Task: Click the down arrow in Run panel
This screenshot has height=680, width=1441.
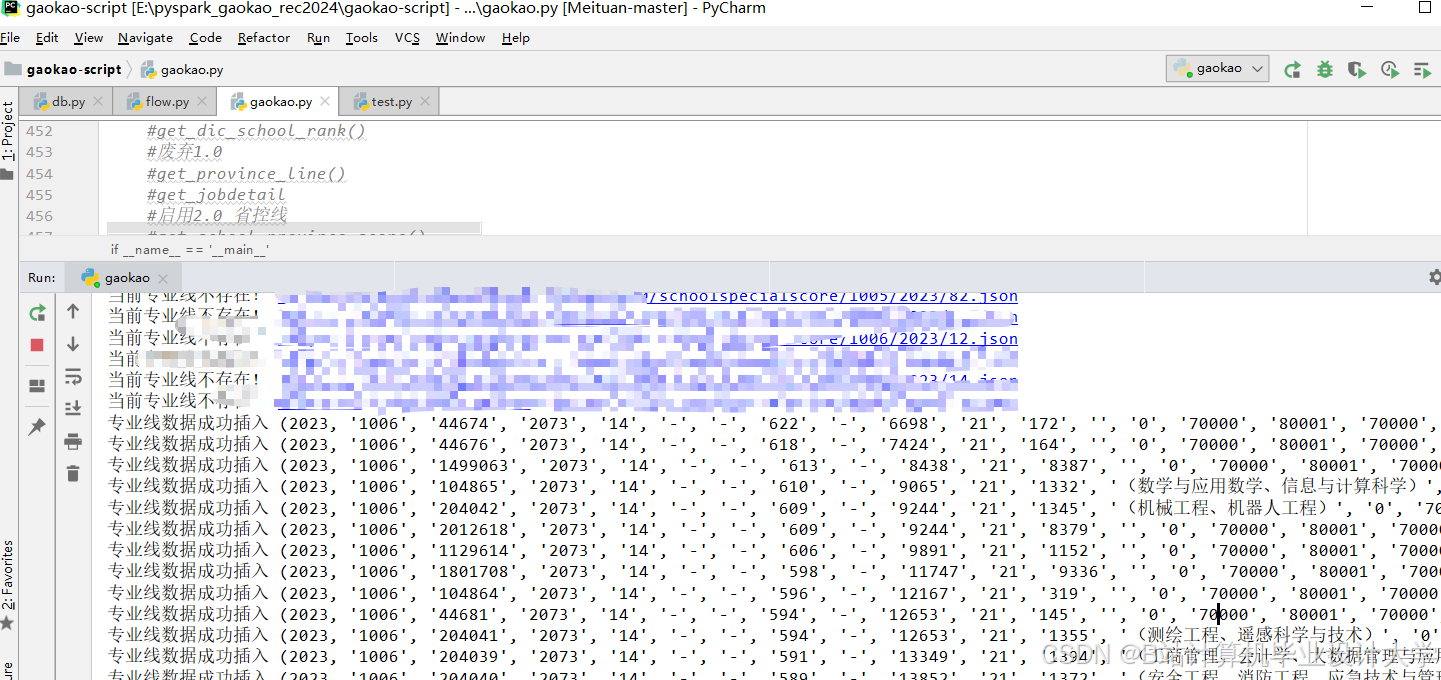Action: pyautogui.click(x=73, y=344)
